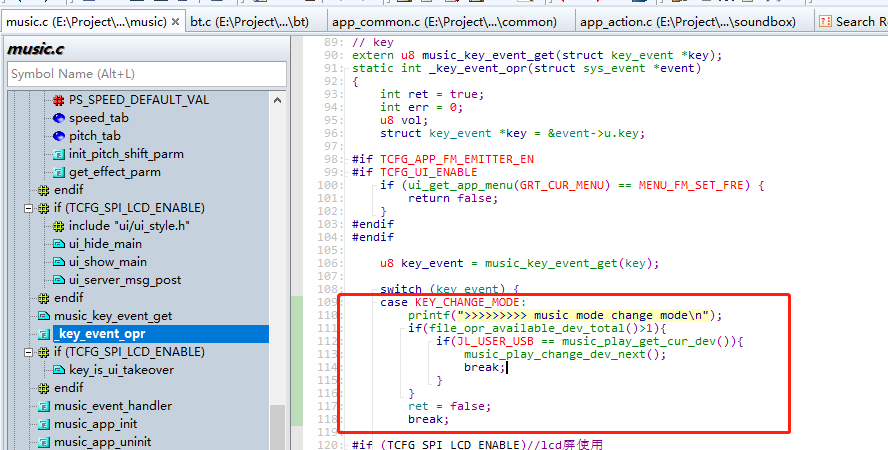Click the init_pitch_shift_parm function icon
Image resolution: width=888 pixels, height=450 pixels.
(x=58, y=155)
